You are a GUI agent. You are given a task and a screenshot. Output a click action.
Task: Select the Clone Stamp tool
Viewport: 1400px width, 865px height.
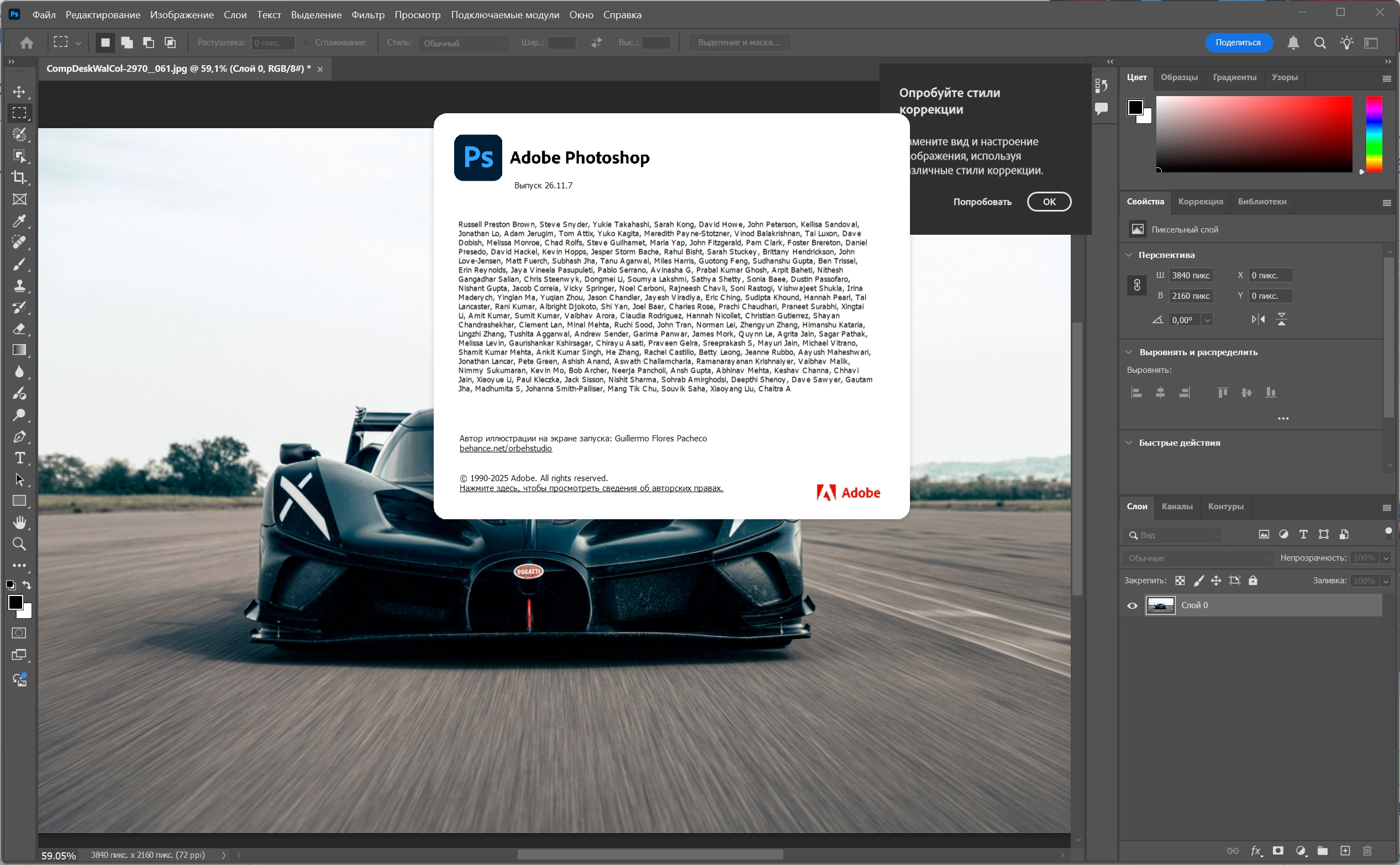[x=19, y=286]
